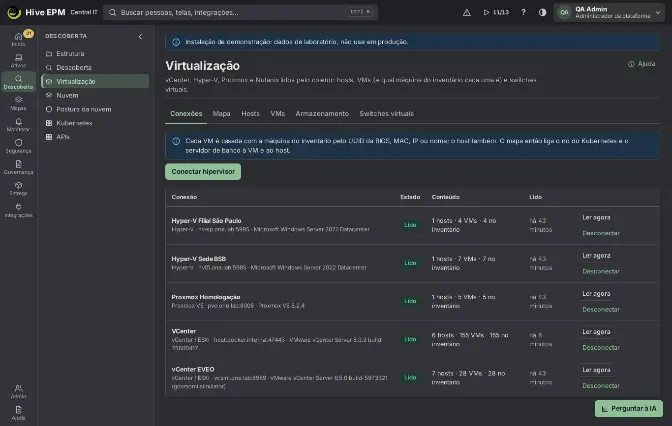Viewport: 672px width, 426px height.
Task: Go to Mapas in left rail
Action: click(18, 103)
